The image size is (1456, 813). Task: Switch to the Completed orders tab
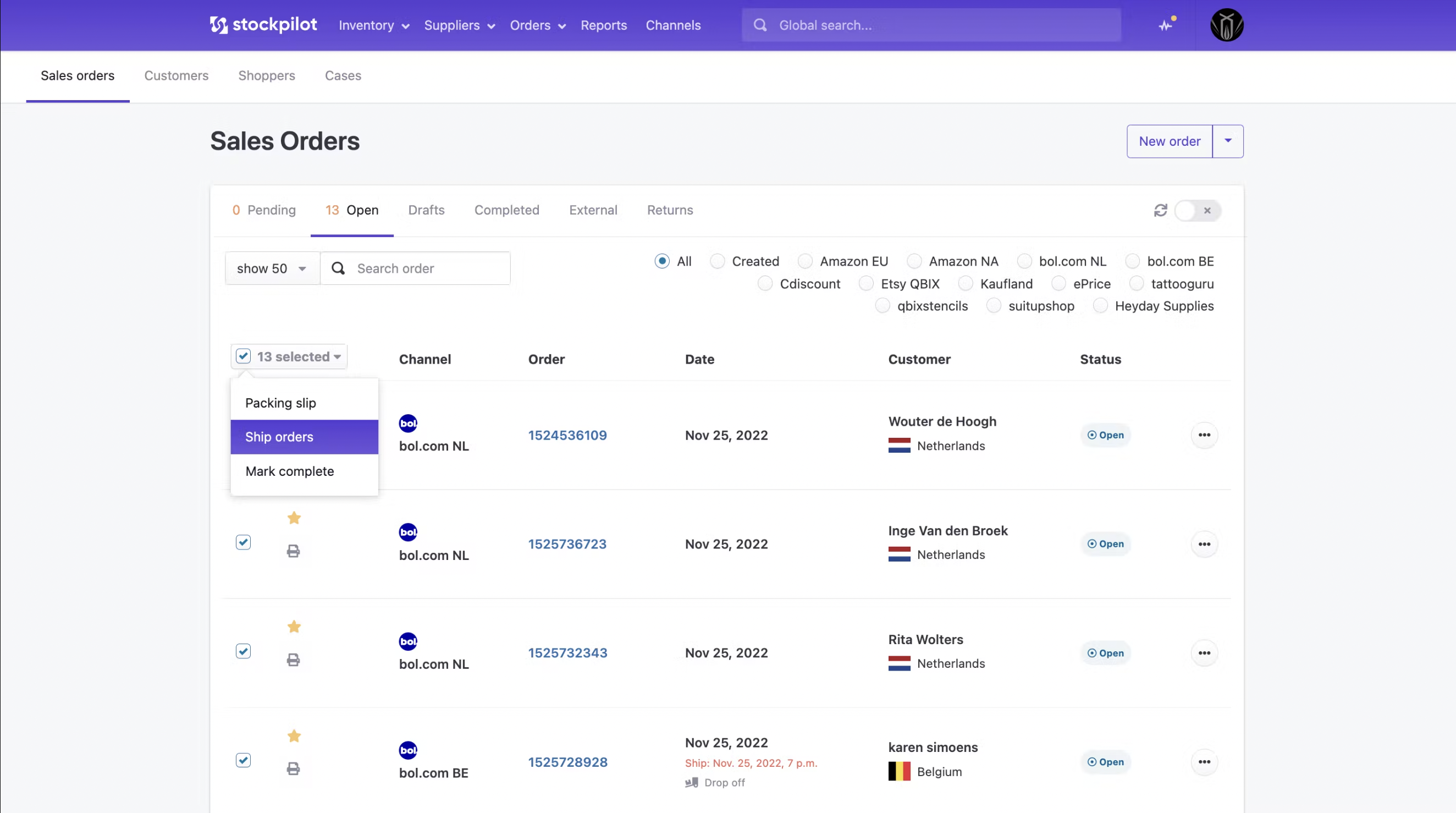pyautogui.click(x=506, y=210)
